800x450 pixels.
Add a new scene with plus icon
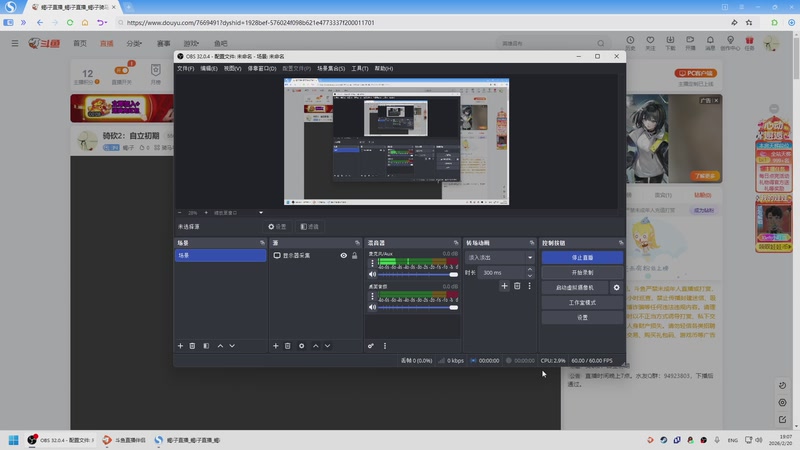click(180, 346)
